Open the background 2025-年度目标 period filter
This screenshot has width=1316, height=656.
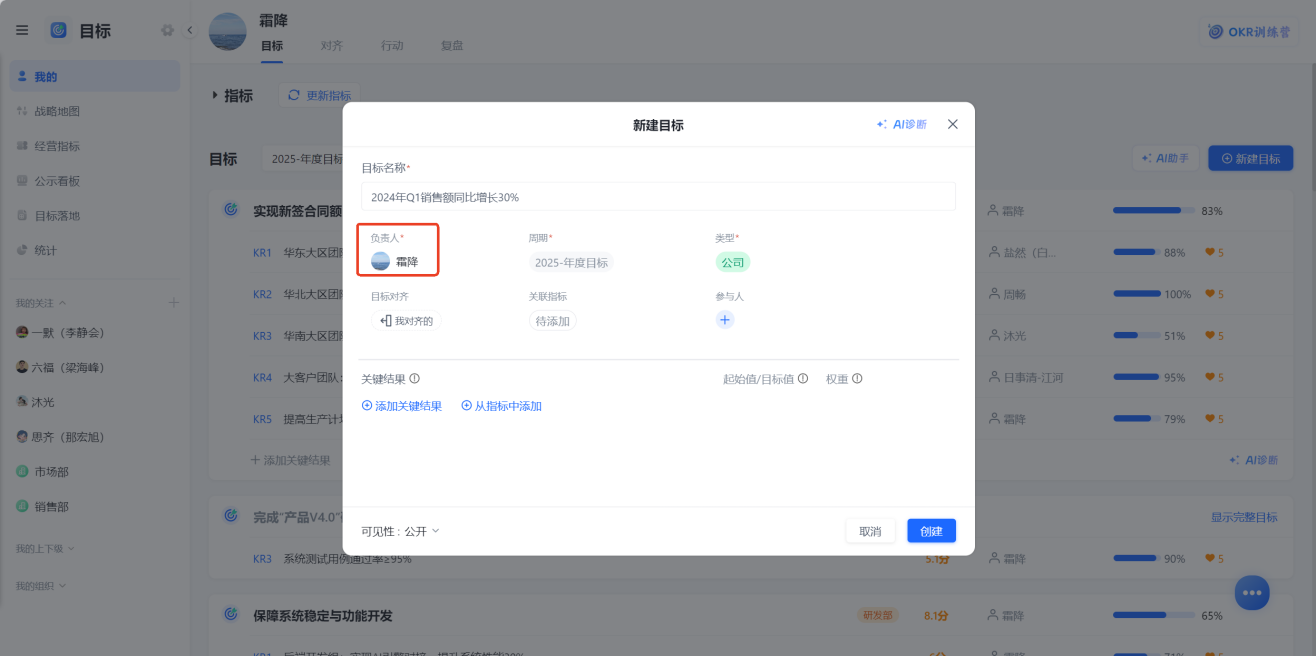point(302,158)
